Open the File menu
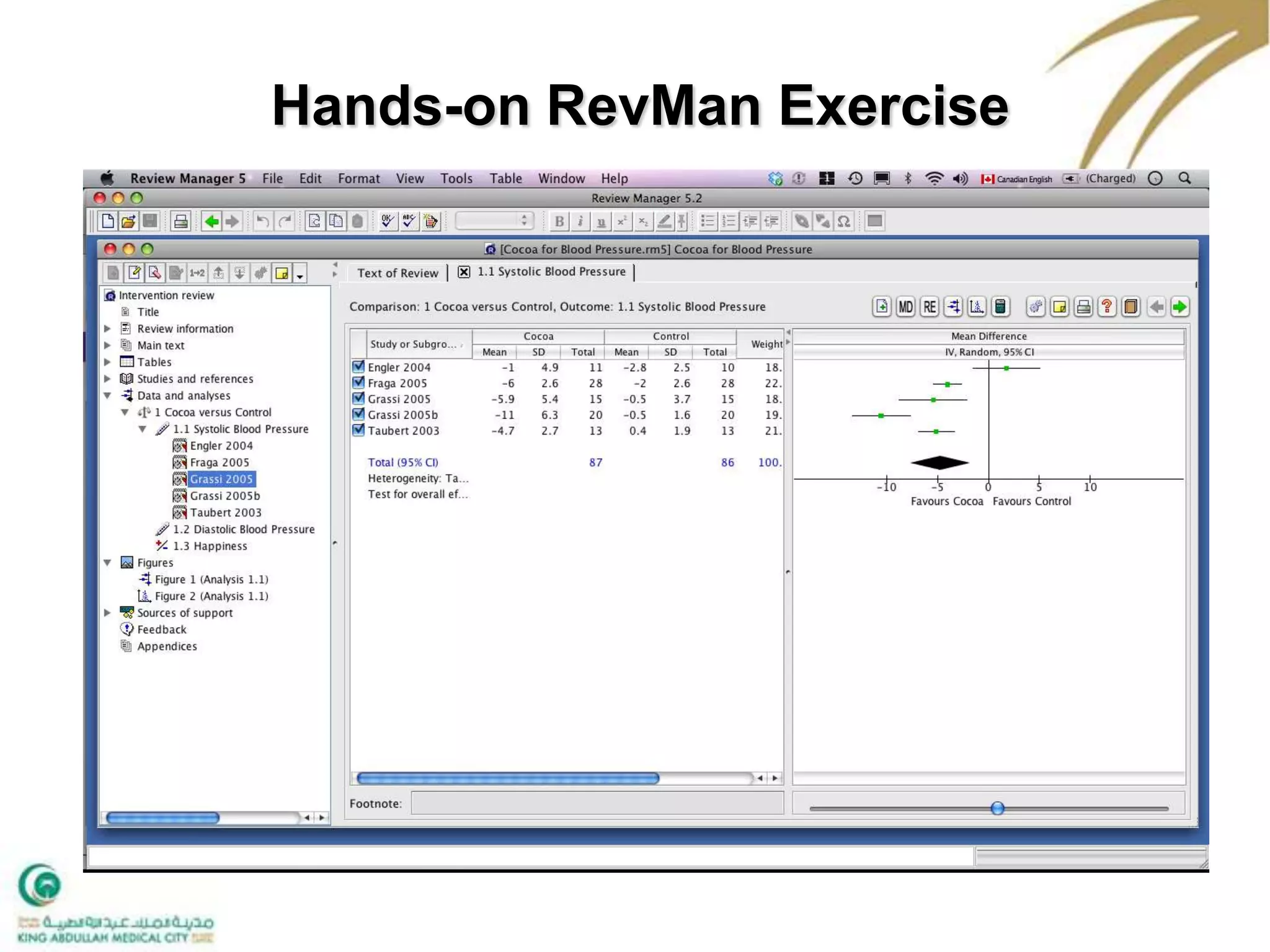The image size is (1270, 952). (272, 178)
